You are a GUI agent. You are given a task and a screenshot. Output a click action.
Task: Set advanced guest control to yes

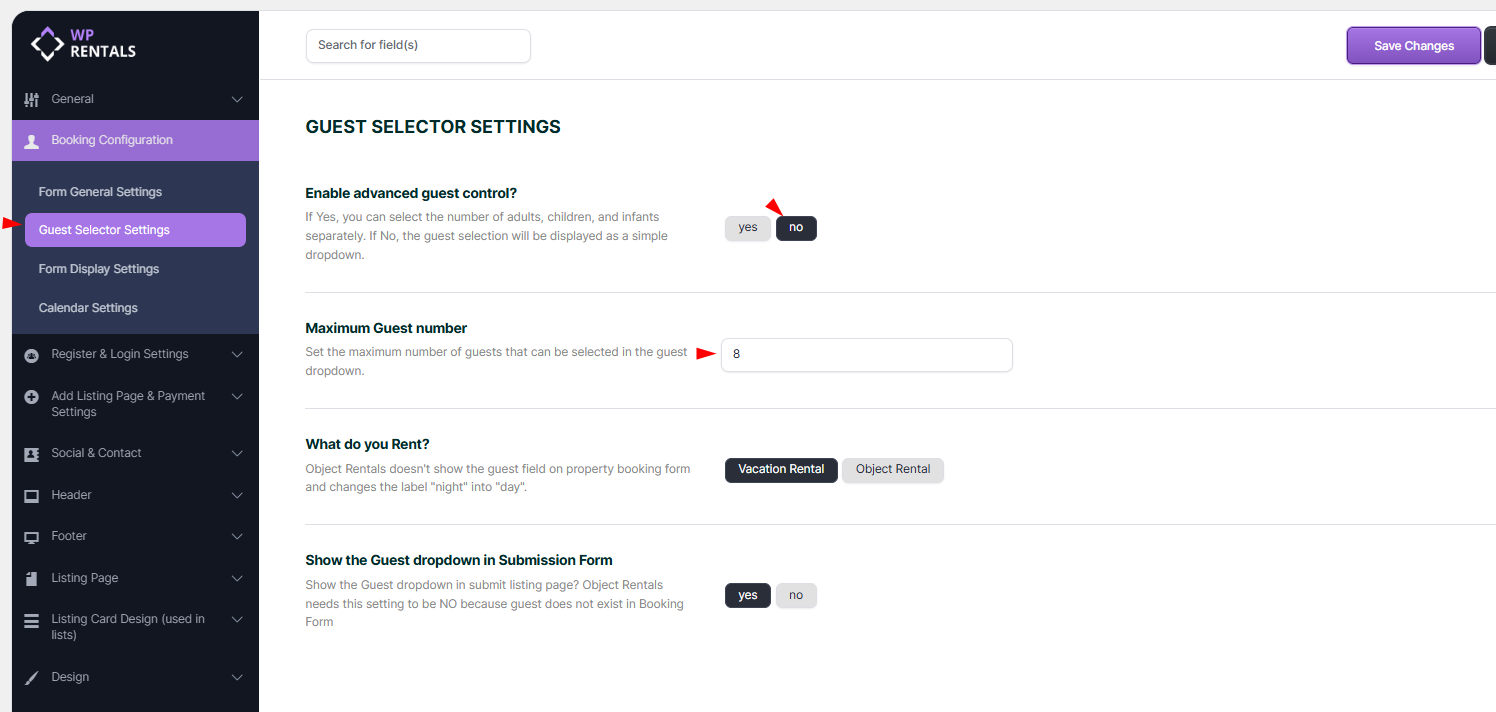747,228
